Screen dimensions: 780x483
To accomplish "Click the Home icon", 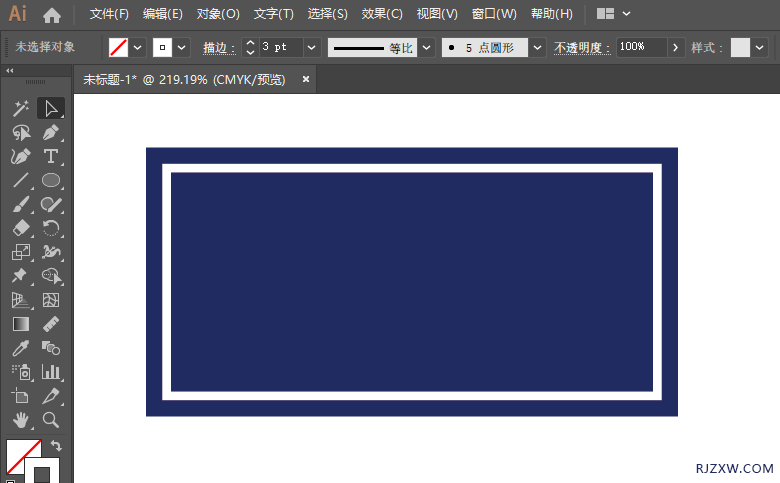I will coord(52,15).
